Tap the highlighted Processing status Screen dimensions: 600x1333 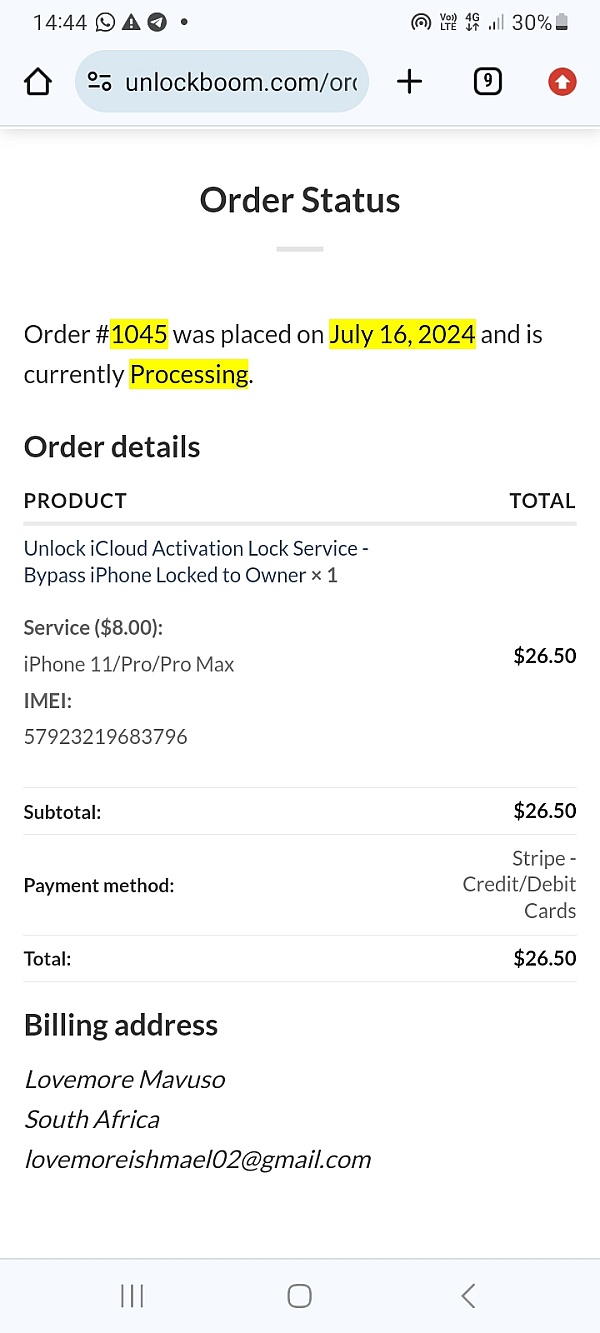pyautogui.click(x=189, y=374)
